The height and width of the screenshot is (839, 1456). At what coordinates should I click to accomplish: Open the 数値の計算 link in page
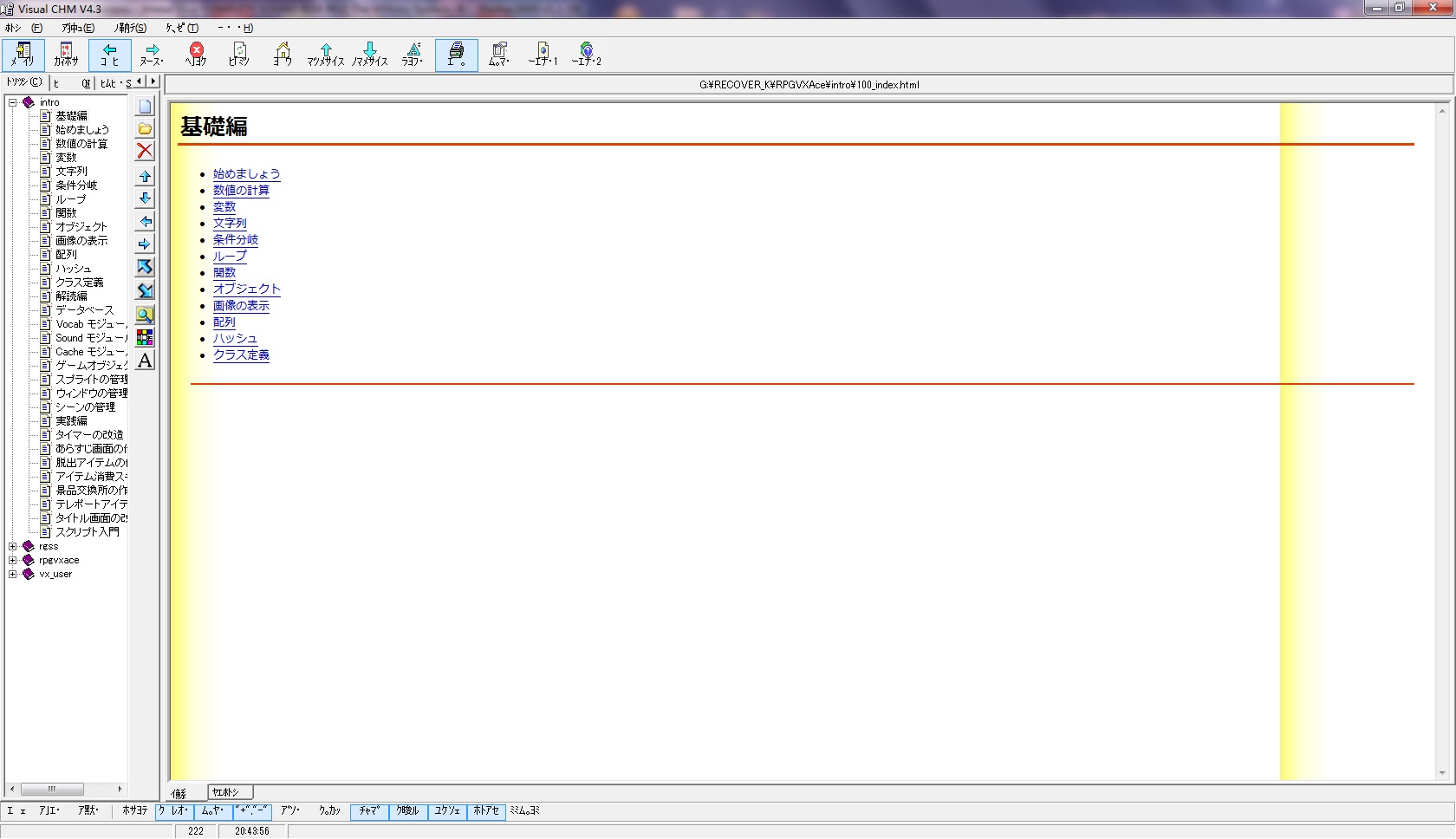click(241, 190)
